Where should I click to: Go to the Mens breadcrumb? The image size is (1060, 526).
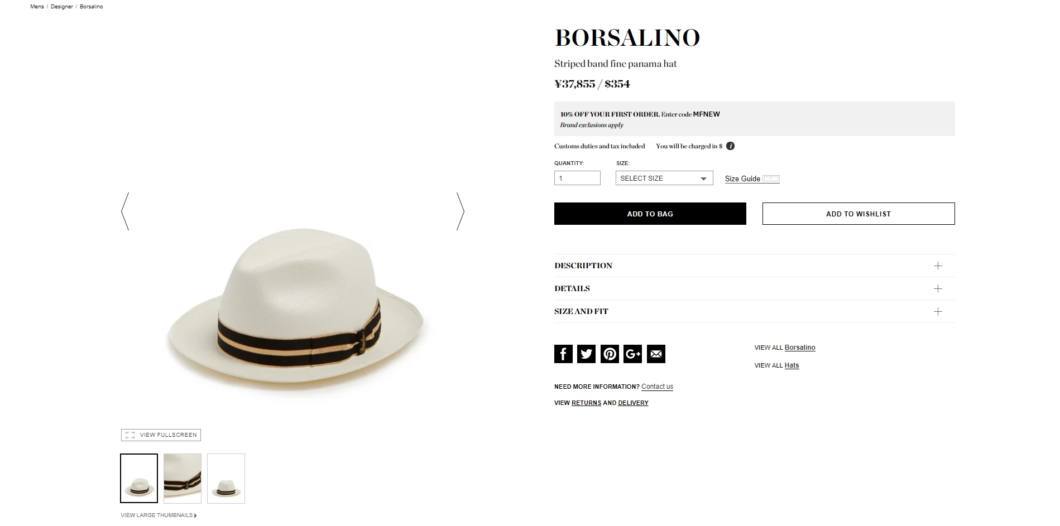(x=37, y=6)
